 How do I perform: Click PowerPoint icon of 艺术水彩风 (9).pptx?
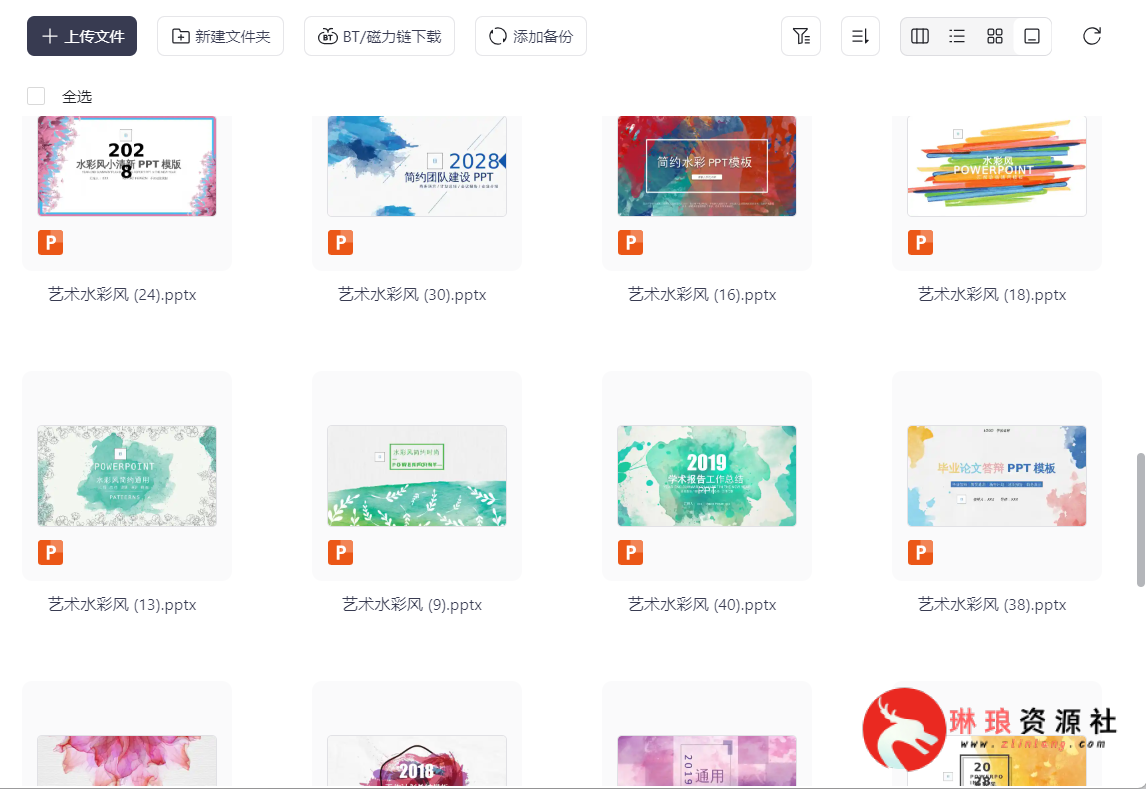click(x=341, y=552)
